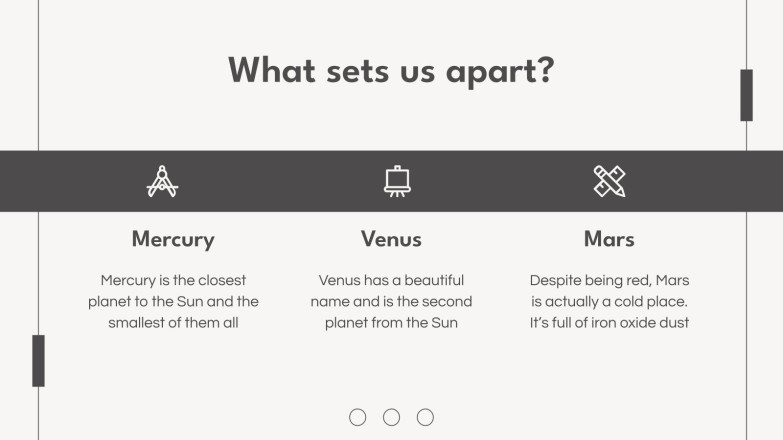The image size is (783, 440).
Task: Select the dark rectangle on the right line
Action: pos(746,95)
